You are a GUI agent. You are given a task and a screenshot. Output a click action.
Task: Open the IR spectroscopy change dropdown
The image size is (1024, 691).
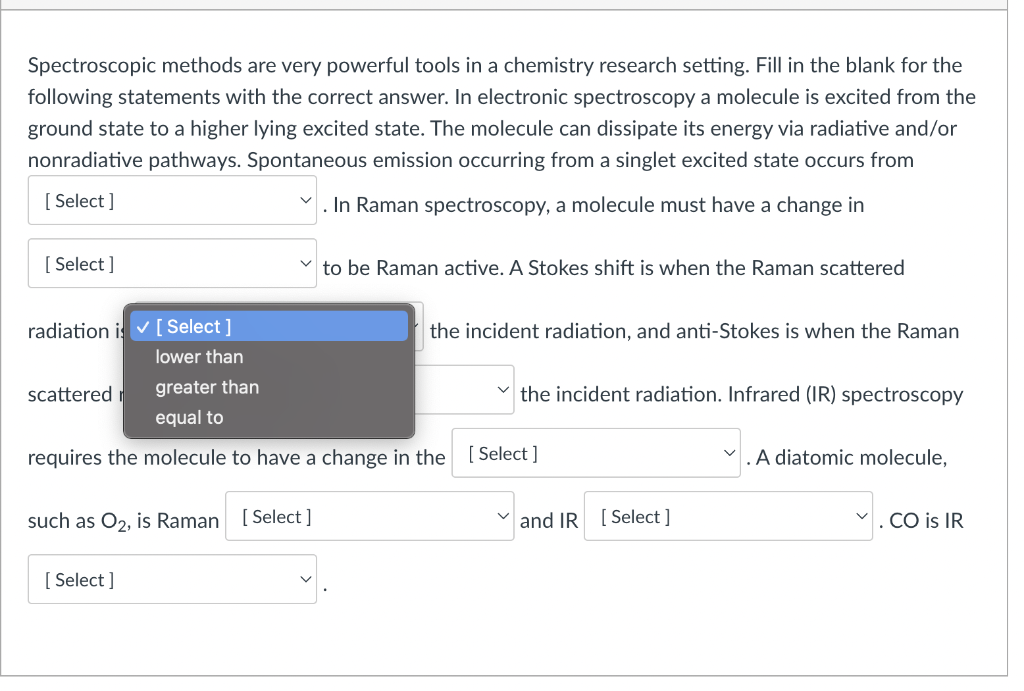tap(596, 452)
